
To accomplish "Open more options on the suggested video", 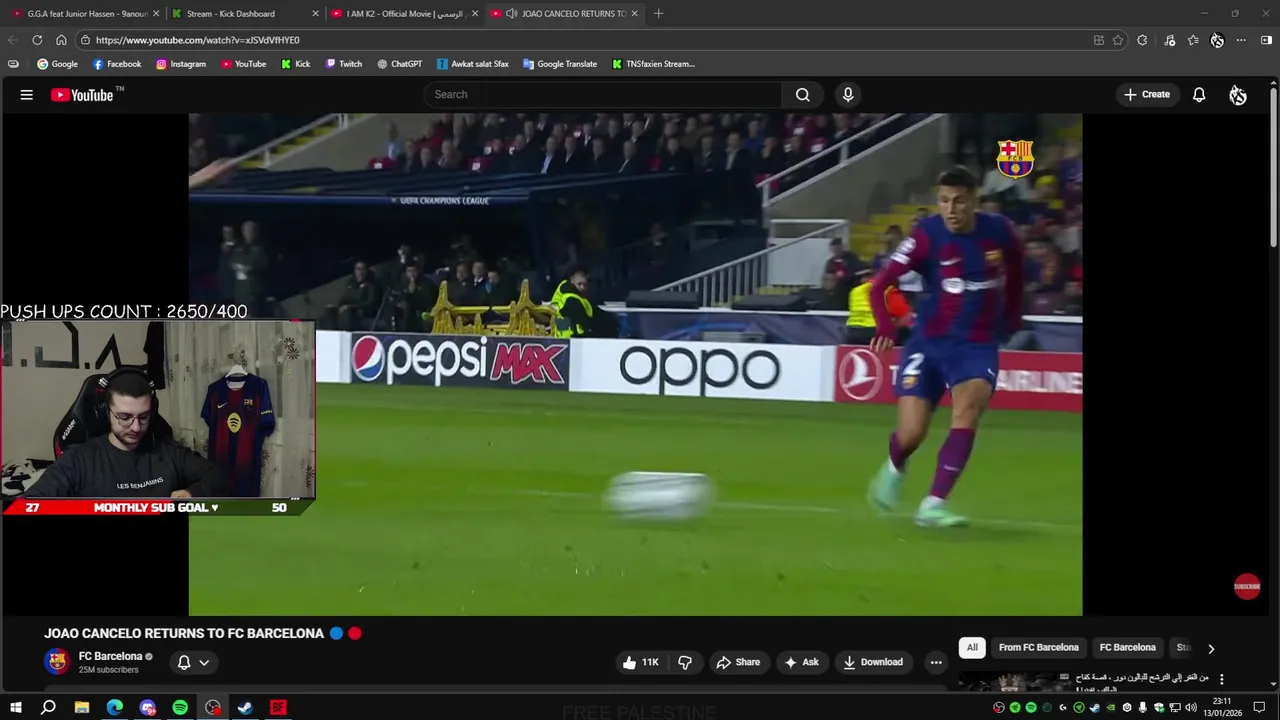I will [x=1221, y=679].
